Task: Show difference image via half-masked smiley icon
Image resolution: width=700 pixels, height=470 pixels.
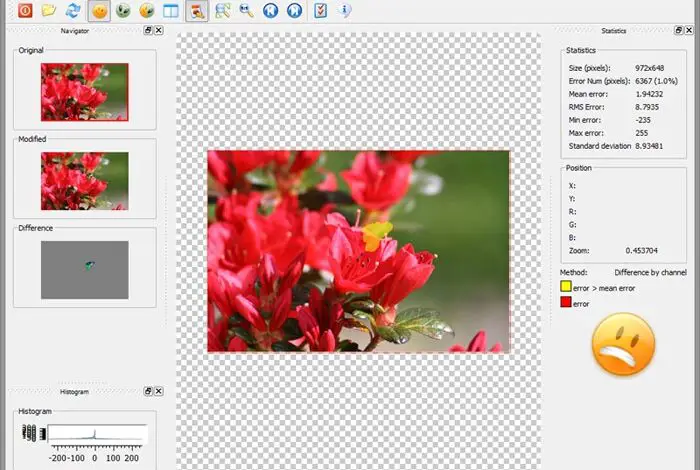Action: [146, 10]
